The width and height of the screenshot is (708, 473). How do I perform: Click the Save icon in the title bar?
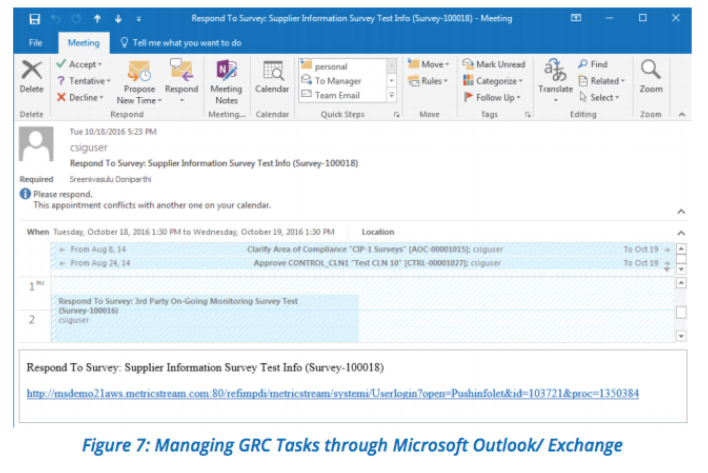(35, 19)
